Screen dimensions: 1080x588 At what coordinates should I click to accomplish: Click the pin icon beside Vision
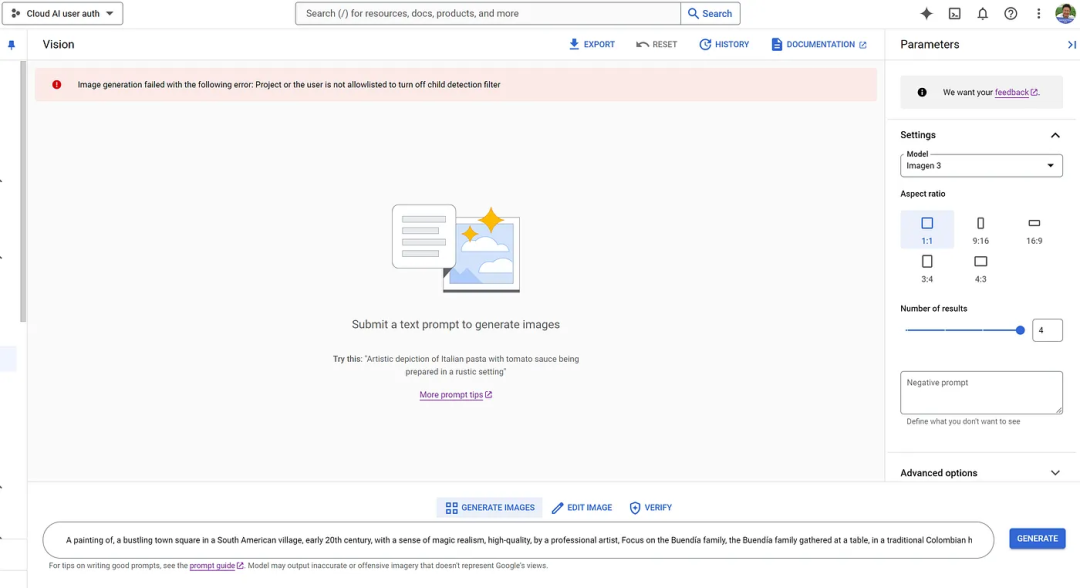click(12, 45)
